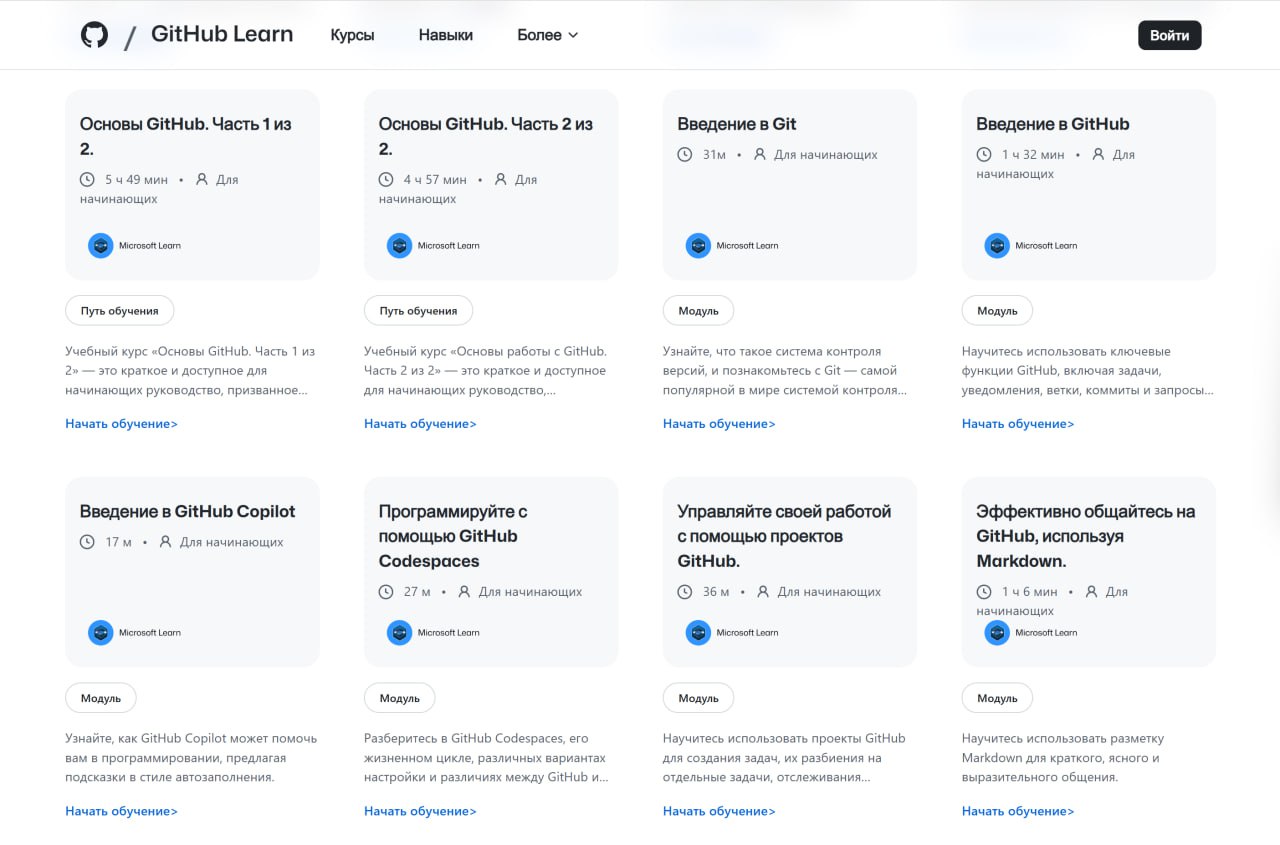Click person level icon in Введение в Git card

(x=760, y=155)
